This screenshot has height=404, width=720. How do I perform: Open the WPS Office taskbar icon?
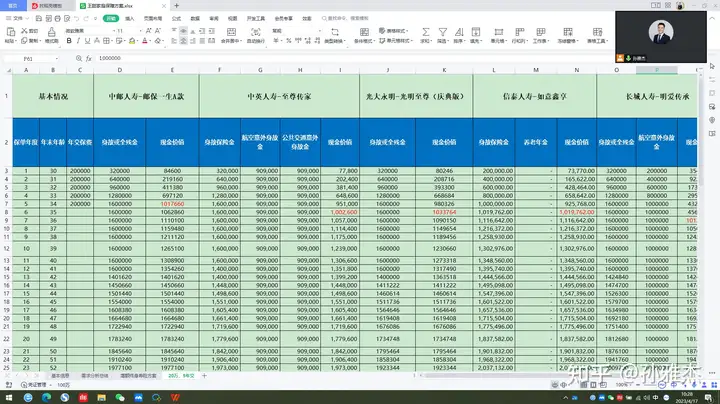(x=175, y=398)
